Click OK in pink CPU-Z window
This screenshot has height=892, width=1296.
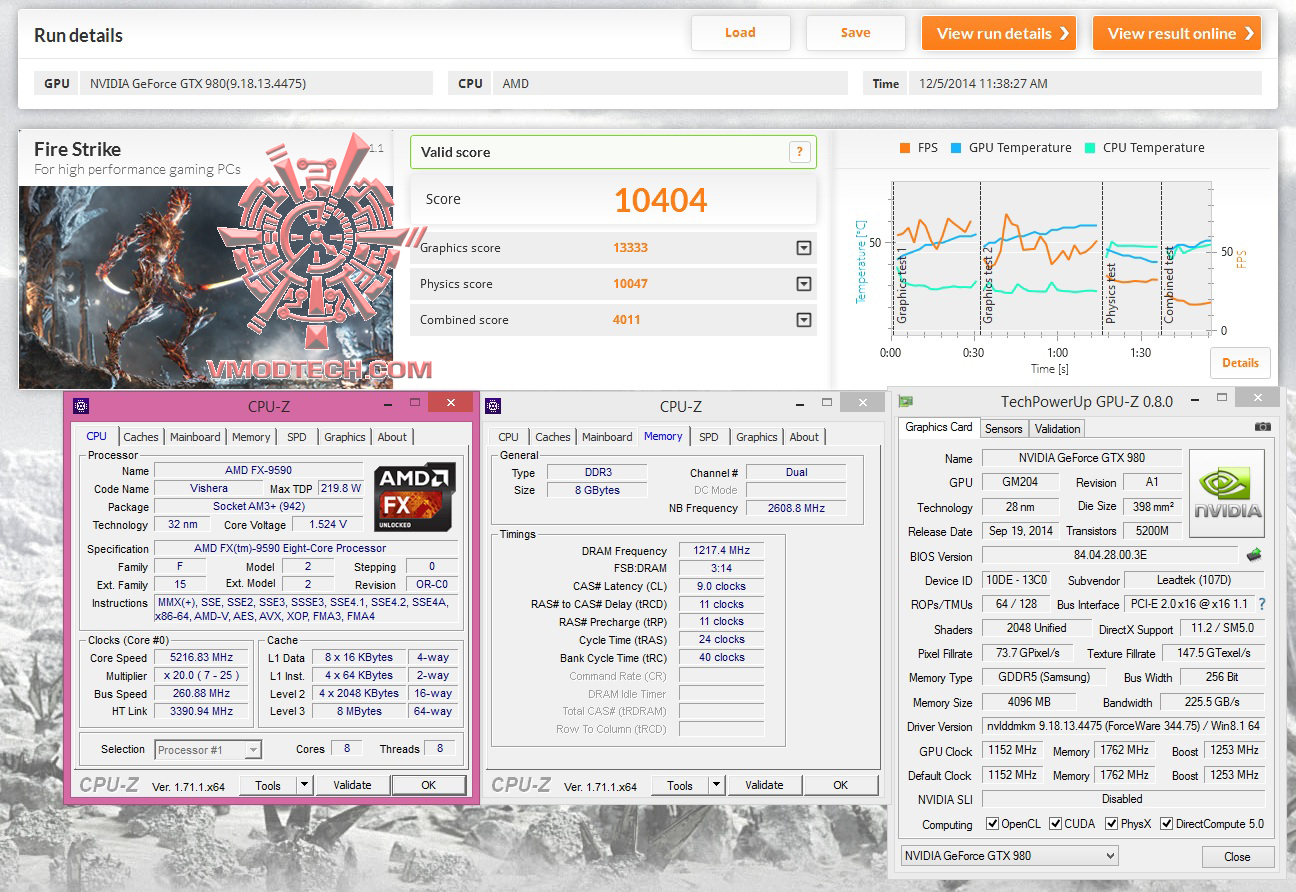(x=428, y=785)
